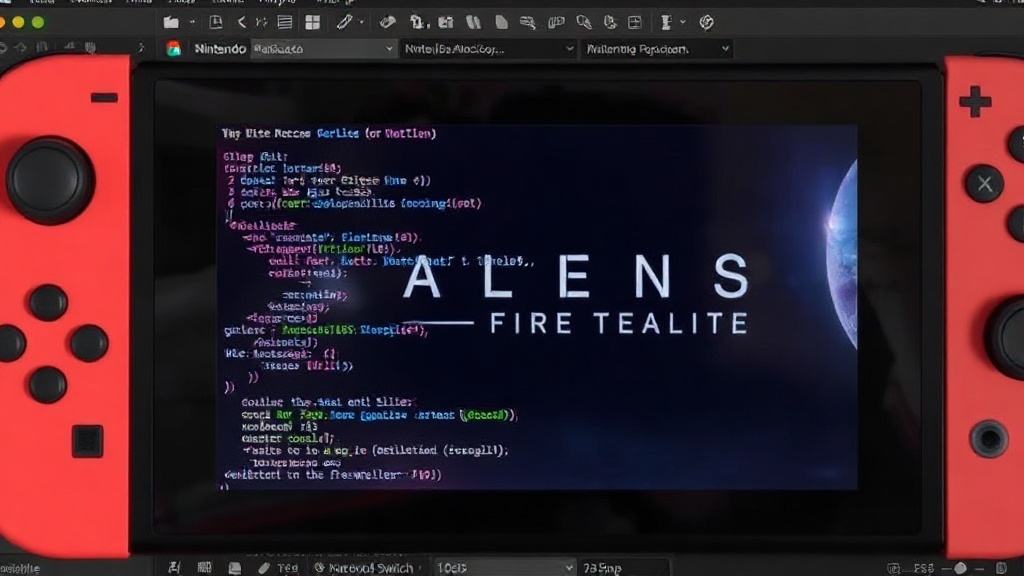1024x576 pixels.
Task: Expand the arrow beside the folder icon
Action: pyautogui.click(x=192, y=22)
